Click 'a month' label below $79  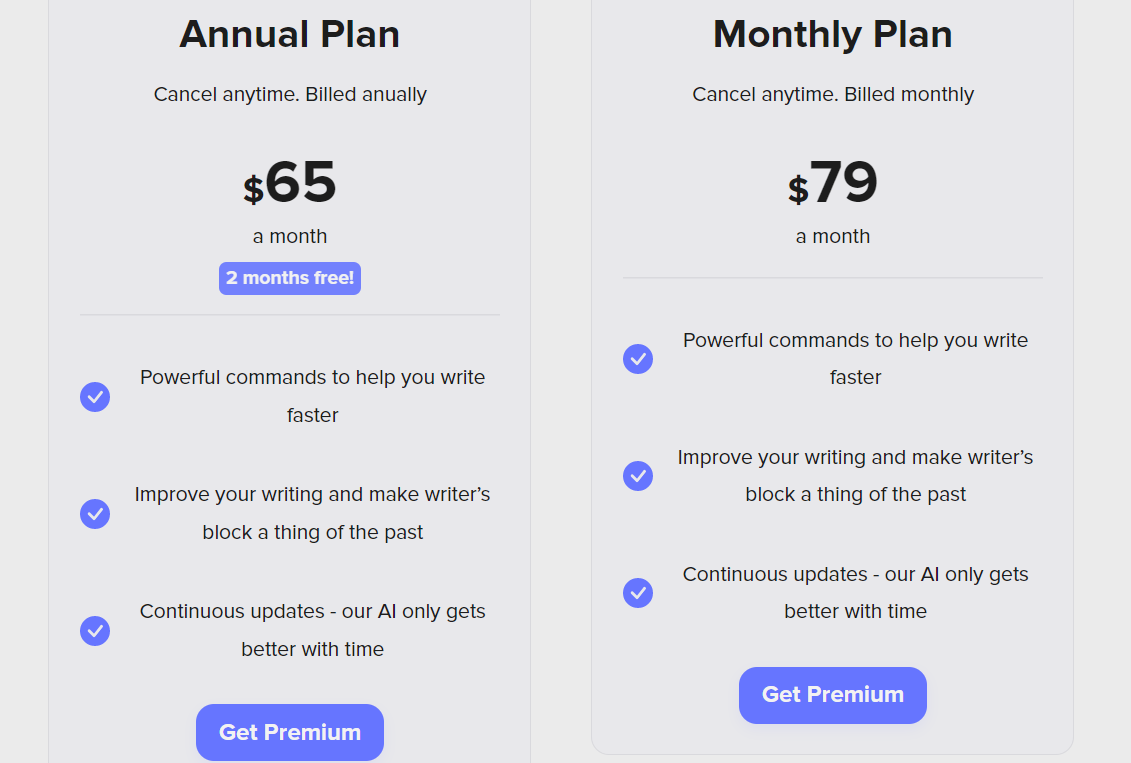833,237
